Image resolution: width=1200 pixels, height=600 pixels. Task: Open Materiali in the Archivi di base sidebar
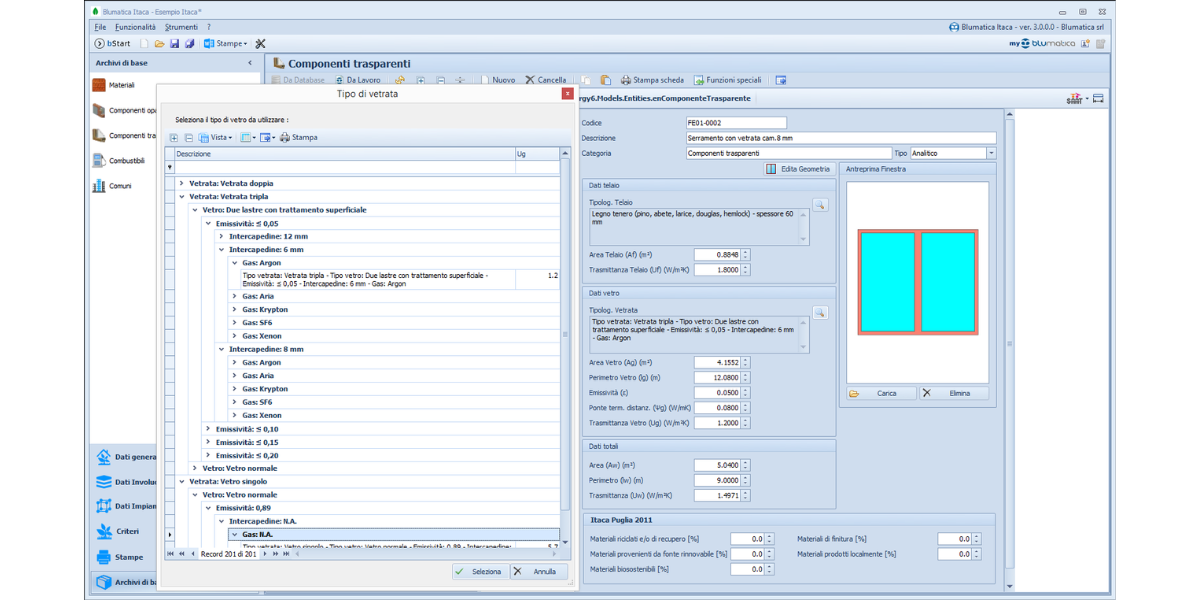point(121,86)
